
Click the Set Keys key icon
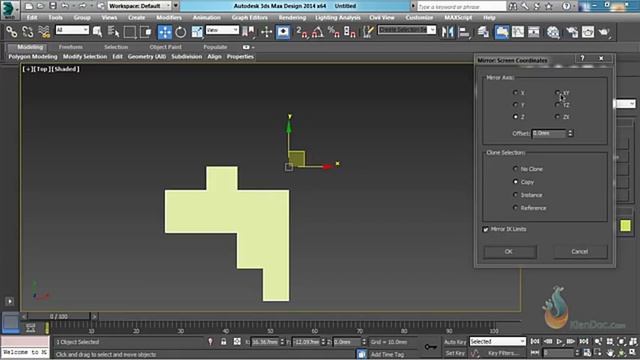pyautogui.click(x=430, y=347)
